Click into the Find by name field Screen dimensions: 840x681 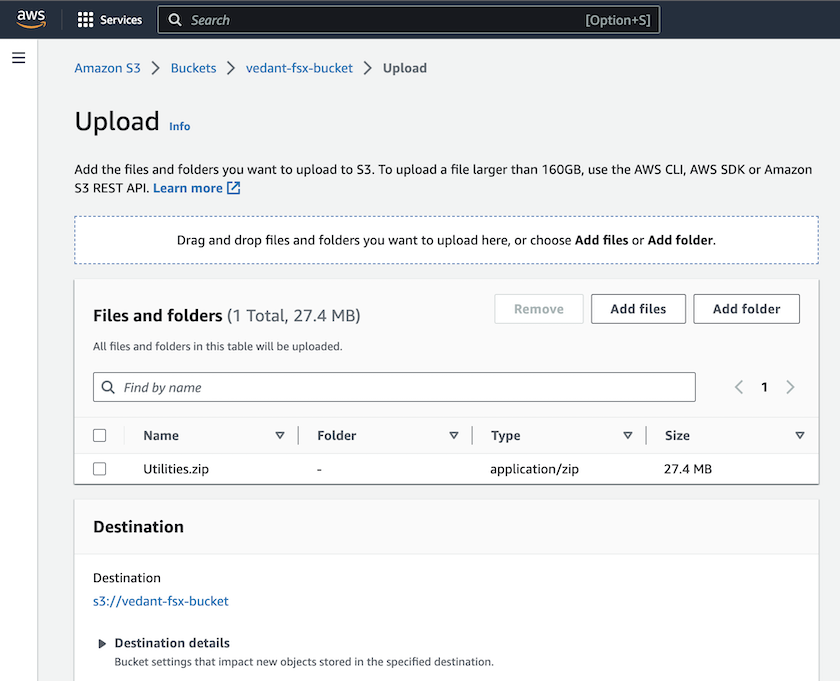tap(394, 387)
